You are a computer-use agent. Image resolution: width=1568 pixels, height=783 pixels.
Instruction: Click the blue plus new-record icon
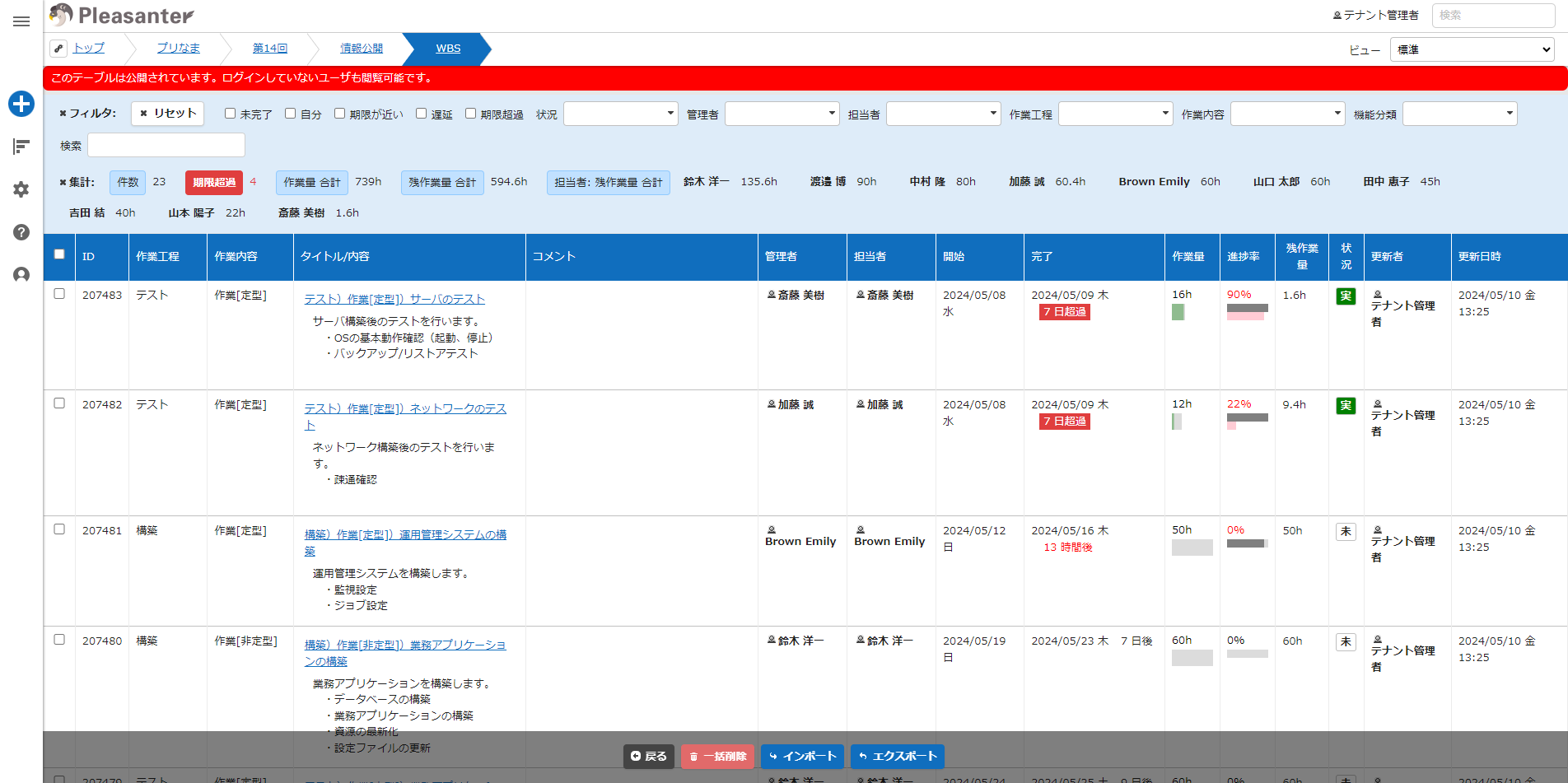coord(21,104)
